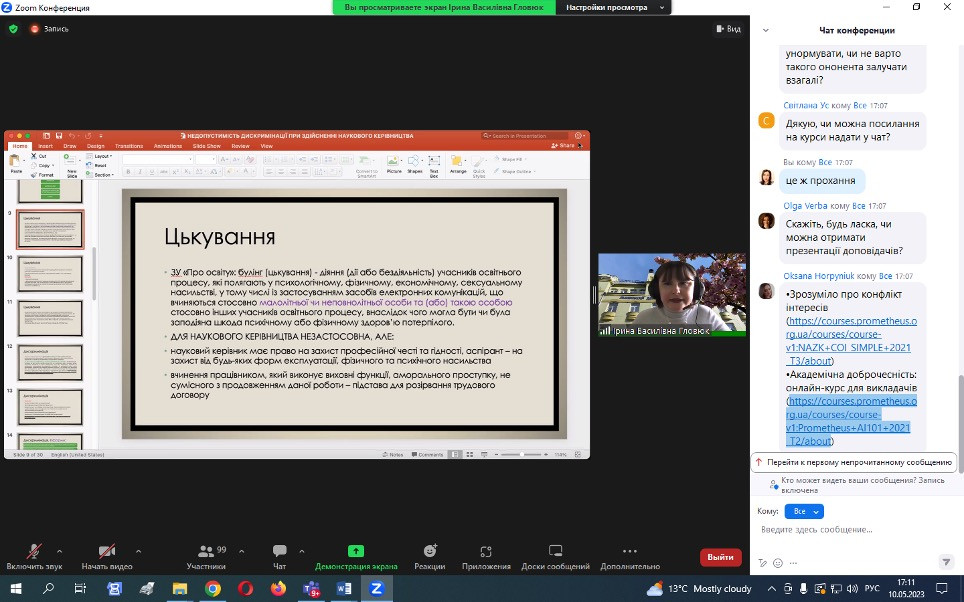
Task: Click the red Выйти leave button
Action: point(720,557)
